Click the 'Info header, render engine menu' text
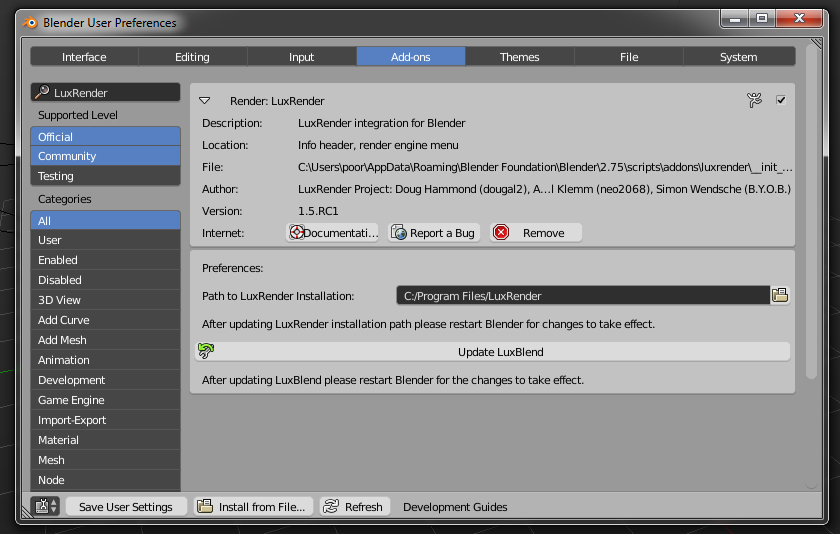840x534 pixels. pyautogui.click(x=378, y=145)
